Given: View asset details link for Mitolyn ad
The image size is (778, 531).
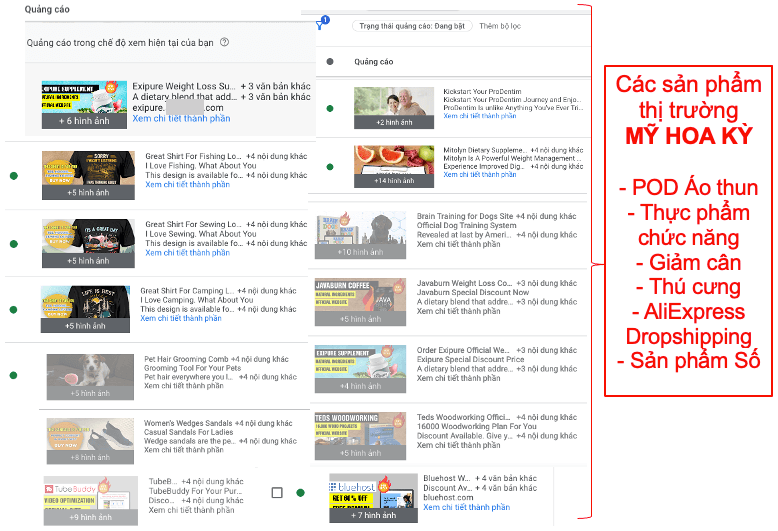Looking at the screenshot, I should pyautogui.click(x=480, y=175).
